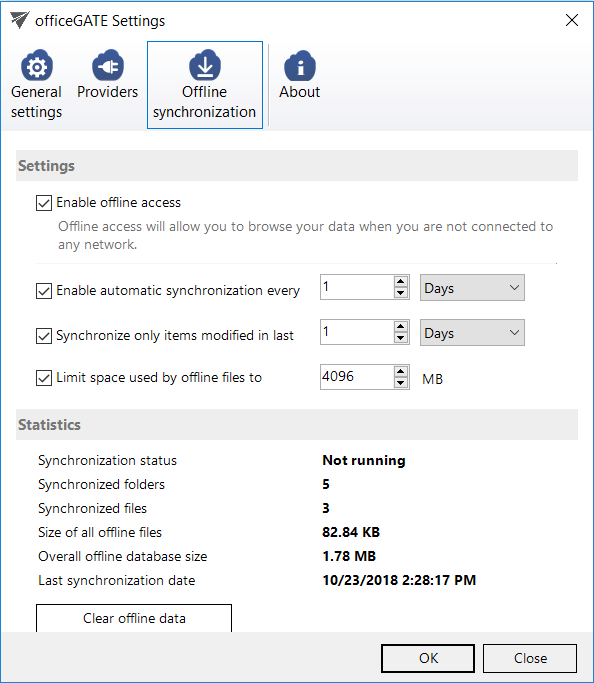
Task: Uncheck Enable automatic synchronization every
Action: (x=44, y=291)
